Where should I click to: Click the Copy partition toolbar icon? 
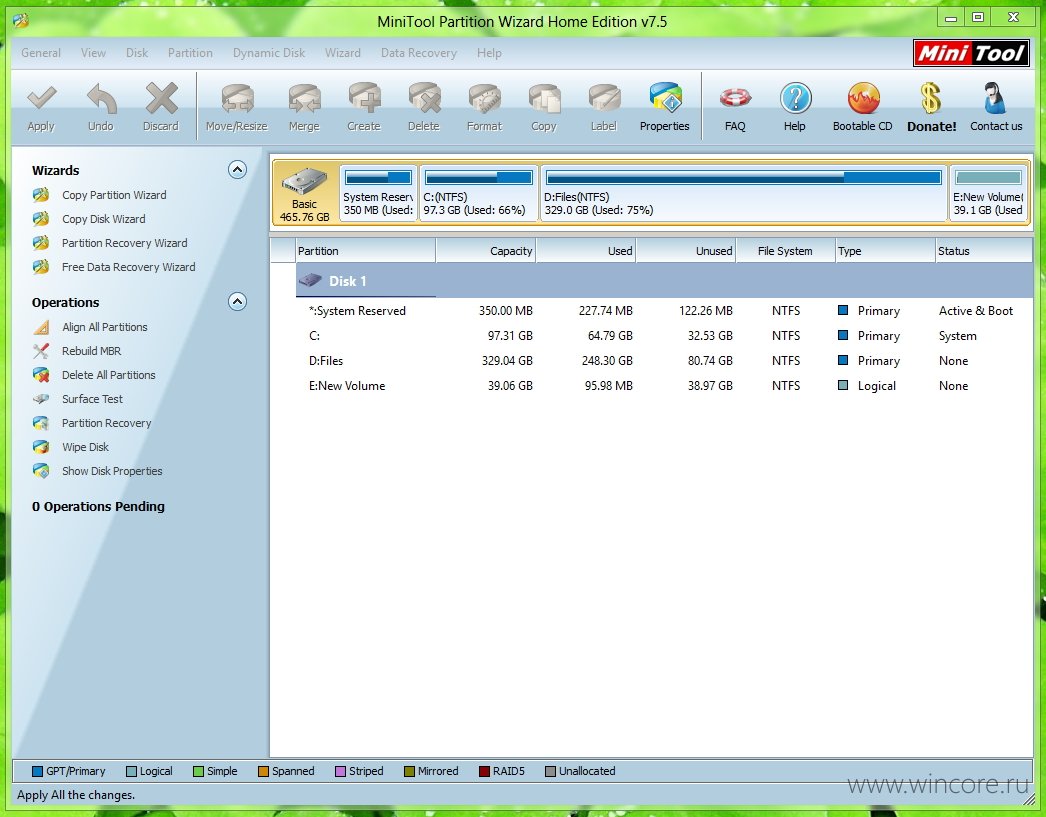544,99
